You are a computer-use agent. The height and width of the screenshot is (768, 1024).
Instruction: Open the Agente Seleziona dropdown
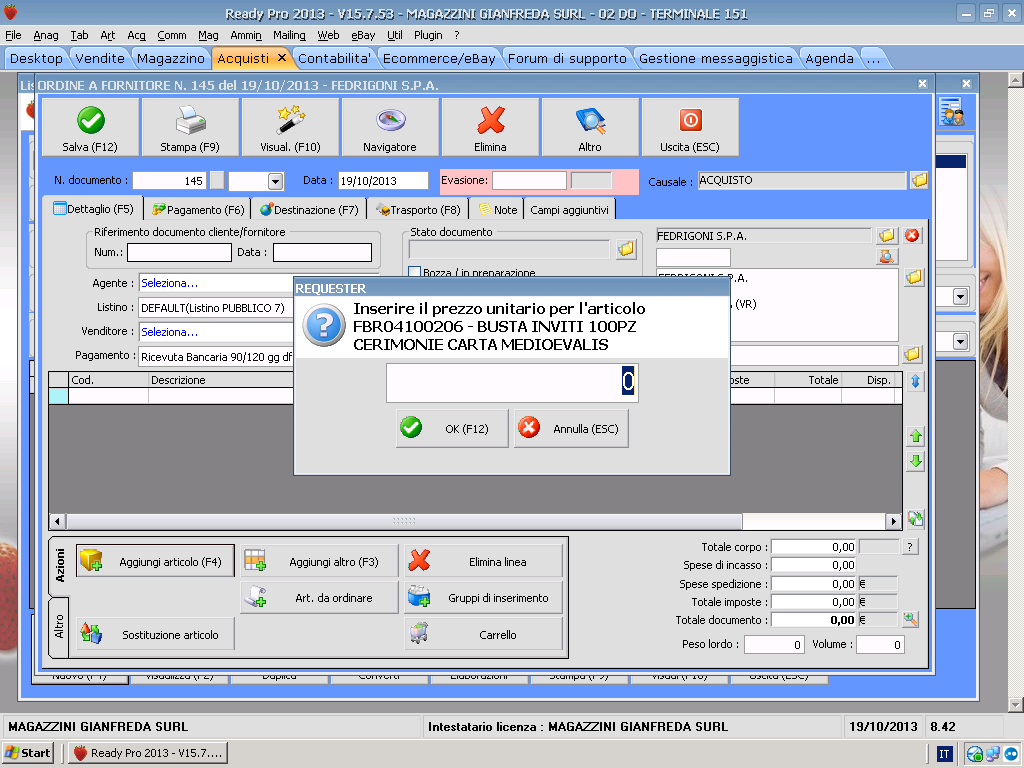click(x=215, y=283)
